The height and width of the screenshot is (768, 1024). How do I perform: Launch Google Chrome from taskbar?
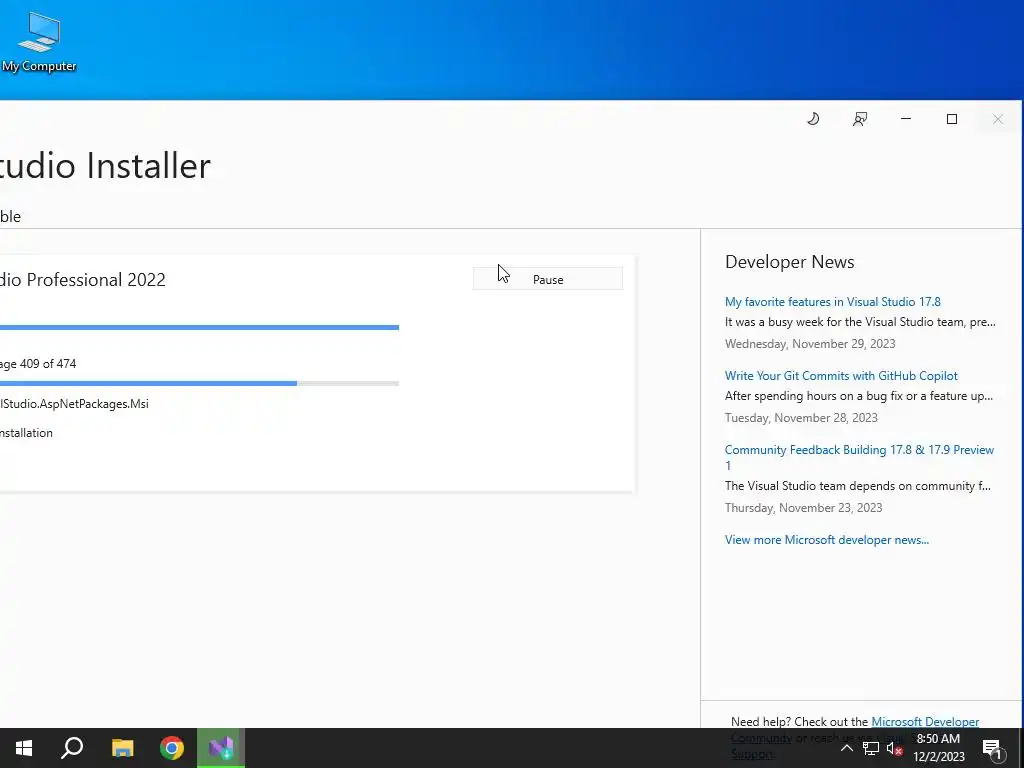point(172,748)
